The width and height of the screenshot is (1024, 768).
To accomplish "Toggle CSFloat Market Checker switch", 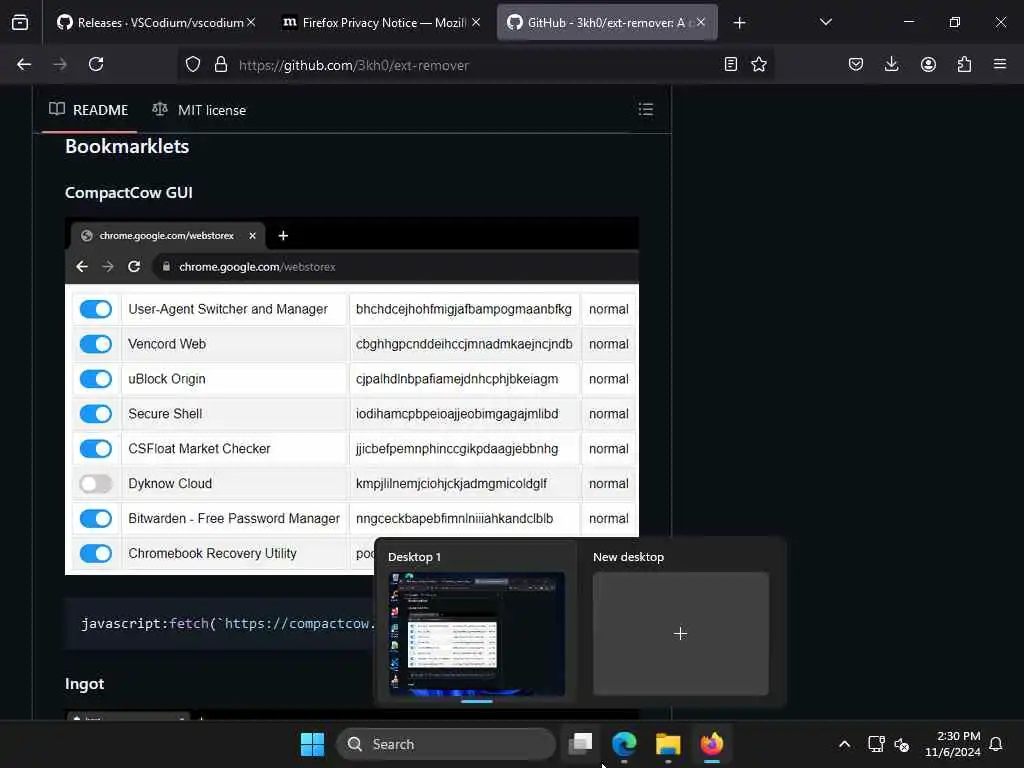I will [x=96, y=449].
